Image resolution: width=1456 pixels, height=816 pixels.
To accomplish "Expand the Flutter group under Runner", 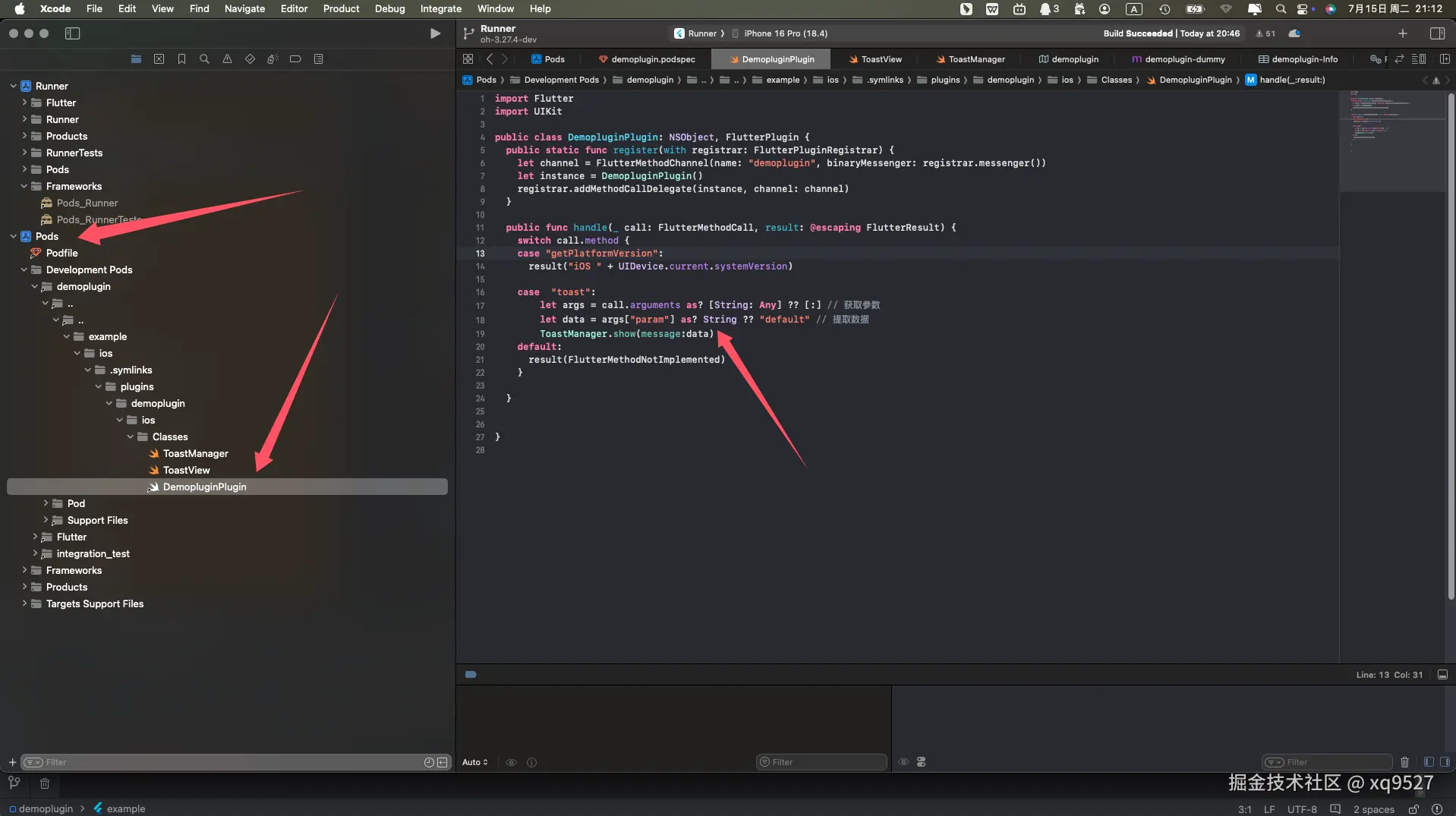I will 24,102.
